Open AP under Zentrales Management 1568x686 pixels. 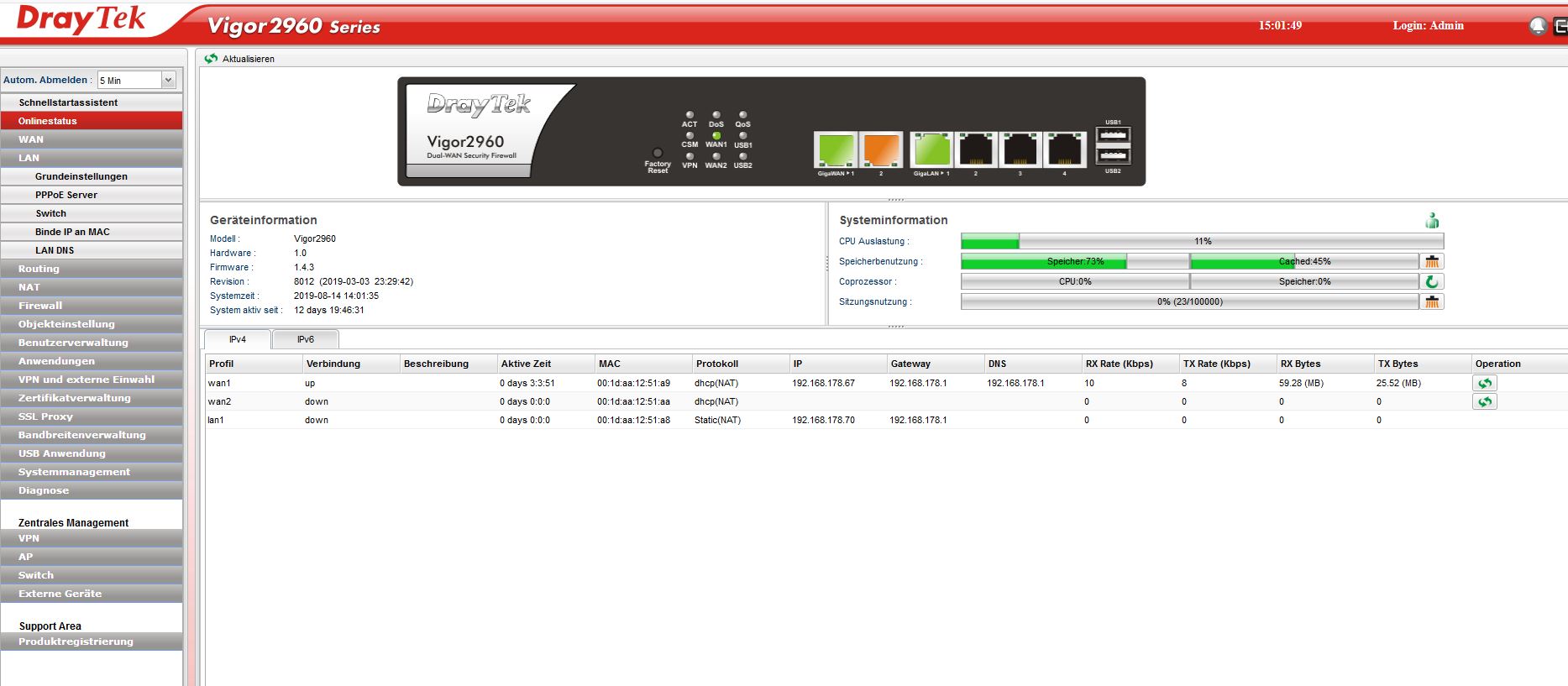pos(92,557)
